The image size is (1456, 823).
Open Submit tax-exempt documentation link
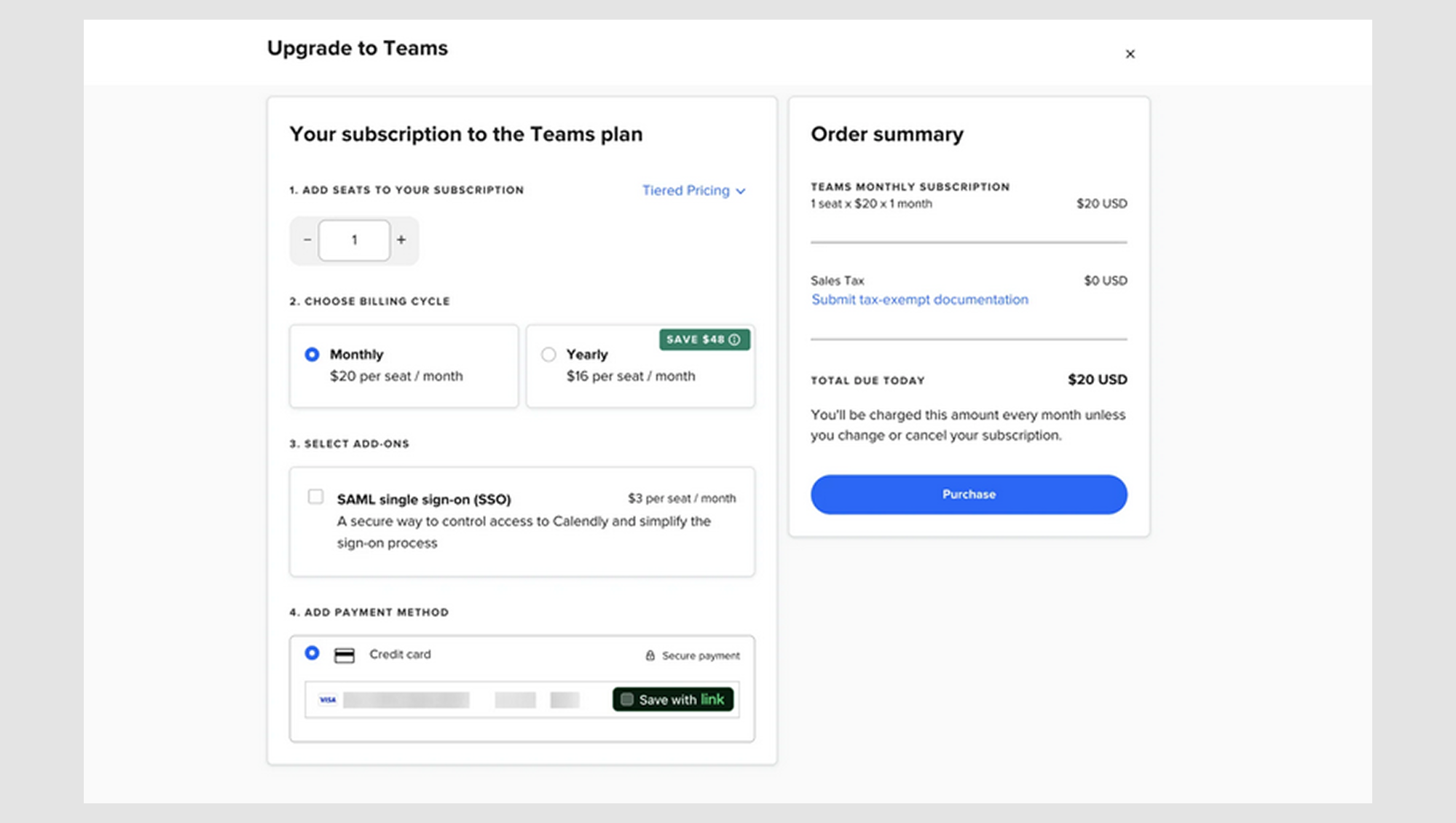click(920, 299)
